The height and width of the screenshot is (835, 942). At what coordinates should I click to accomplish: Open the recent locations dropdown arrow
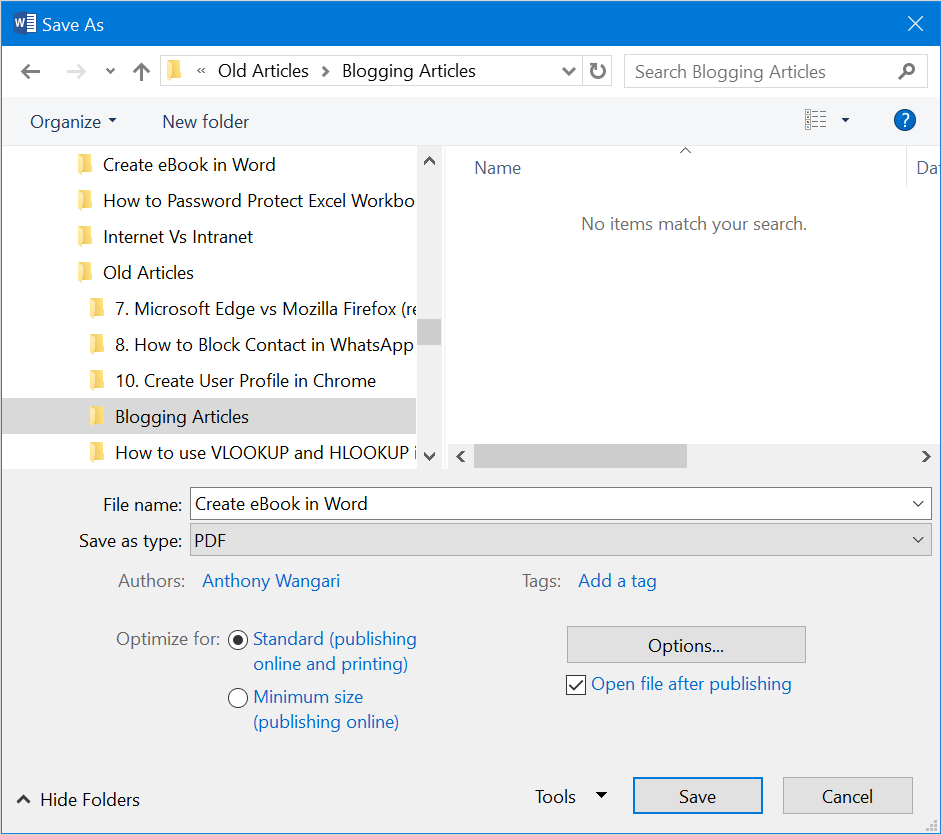pos(110,72)
